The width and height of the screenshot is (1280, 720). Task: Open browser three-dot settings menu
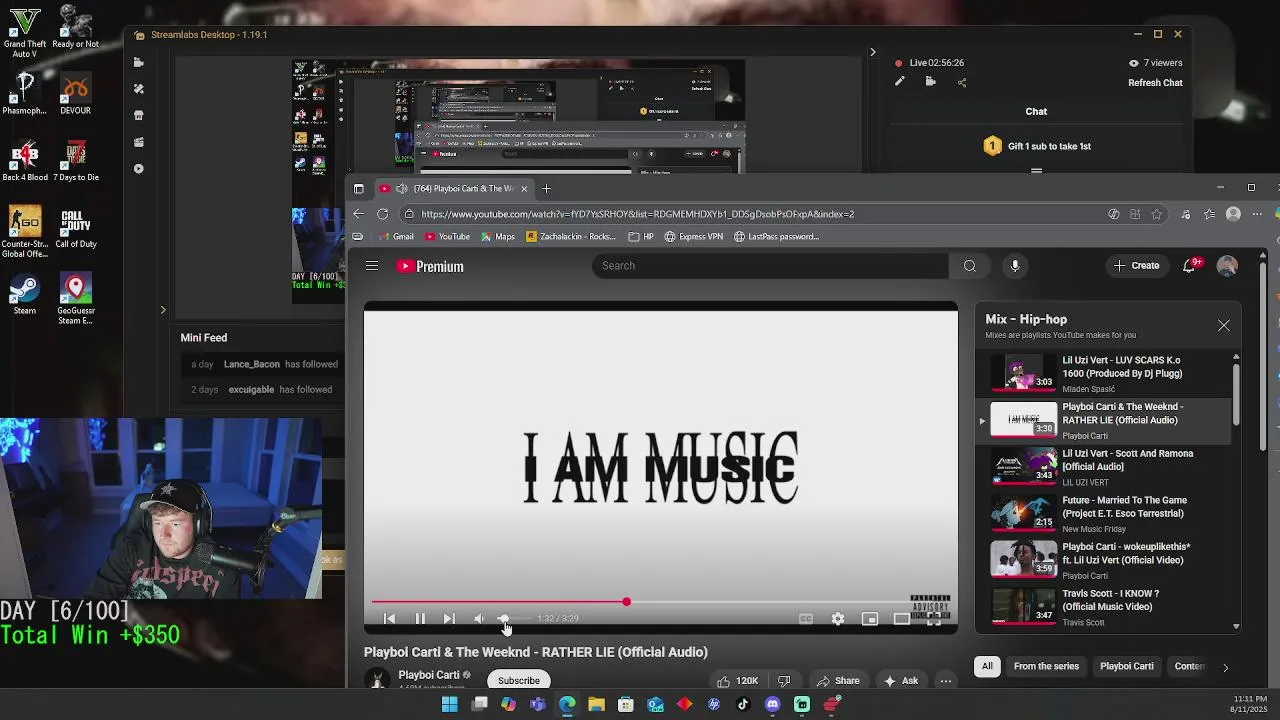(1257, 214)
